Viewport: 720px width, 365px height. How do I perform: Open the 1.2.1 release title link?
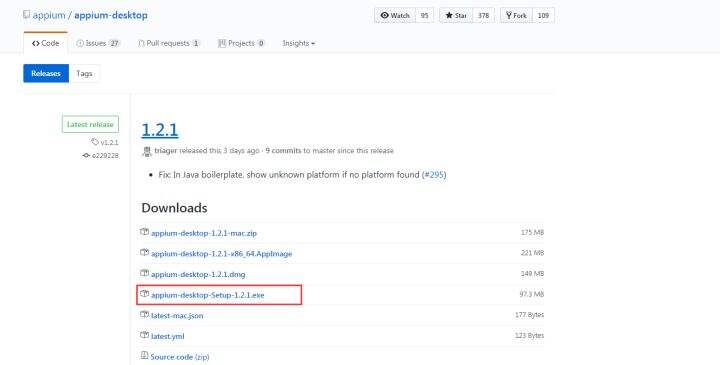point(160,130)
